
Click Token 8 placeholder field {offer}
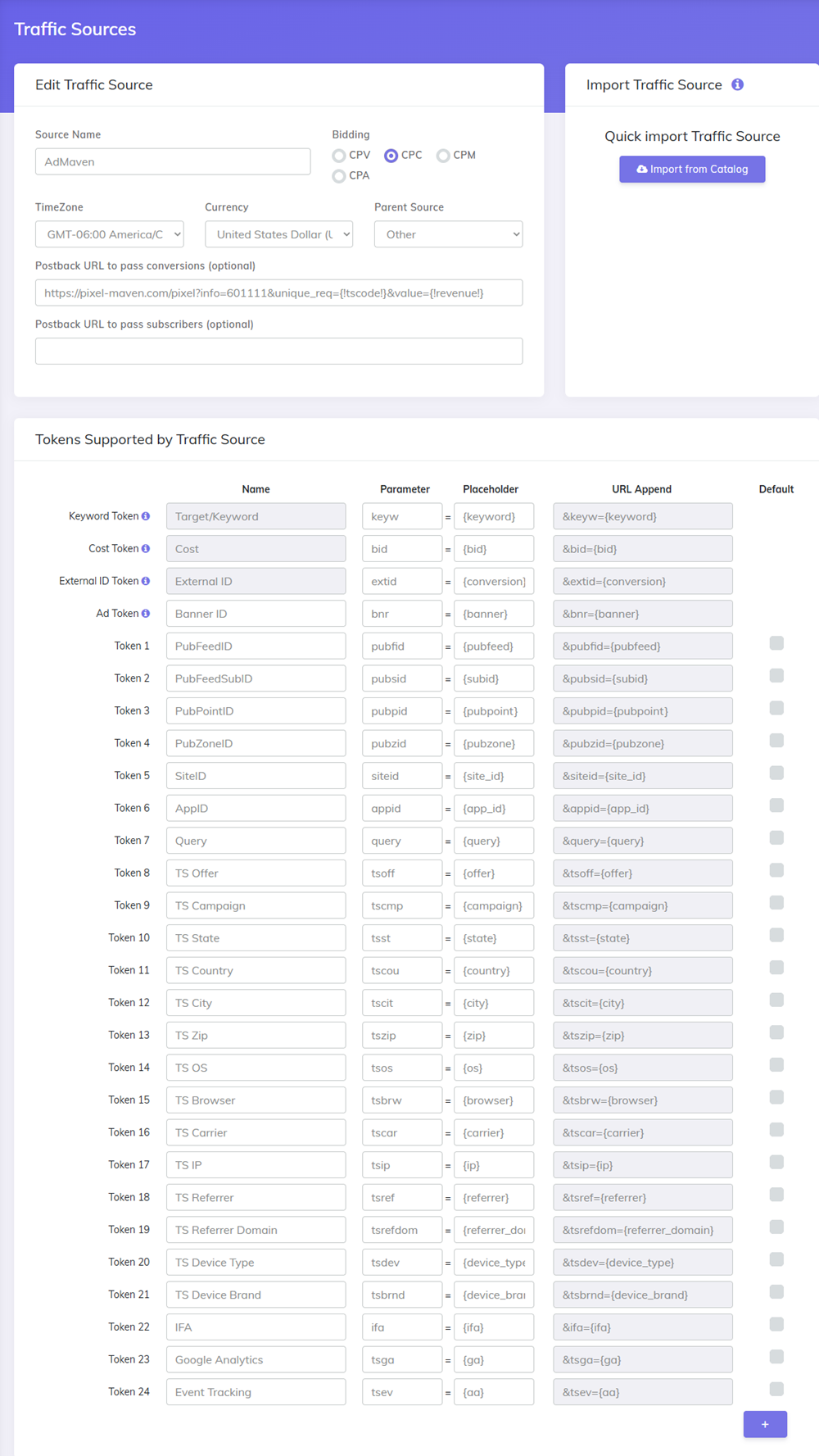click(x=494, y=873)
